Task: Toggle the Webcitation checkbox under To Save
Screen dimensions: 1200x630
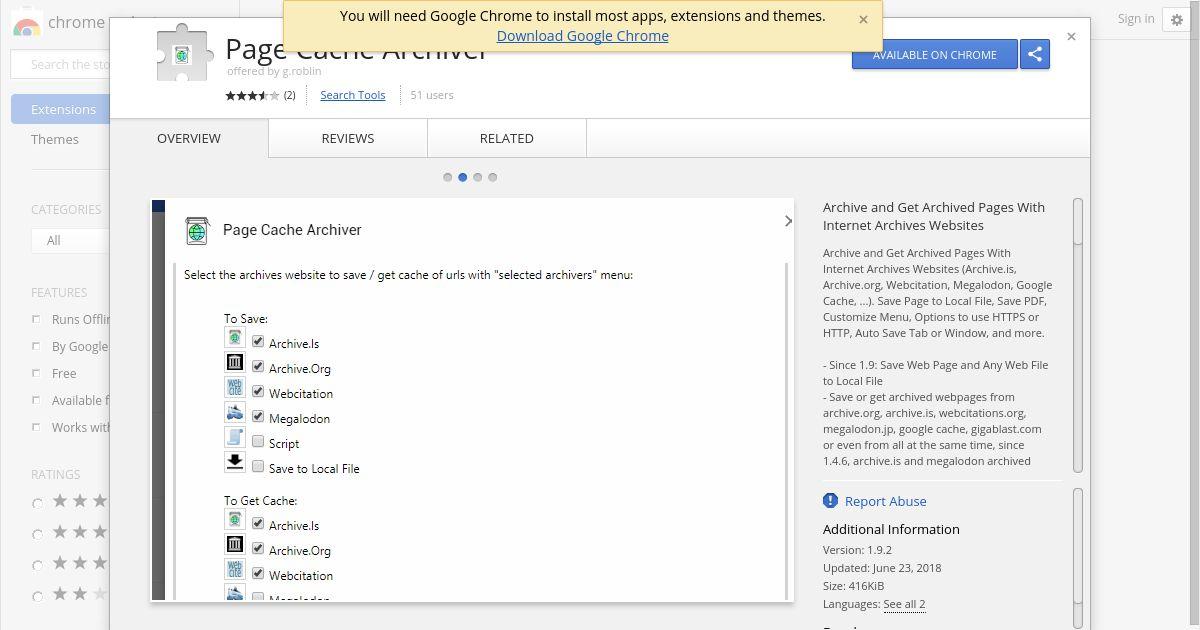Action: click(x=258, y=392)
